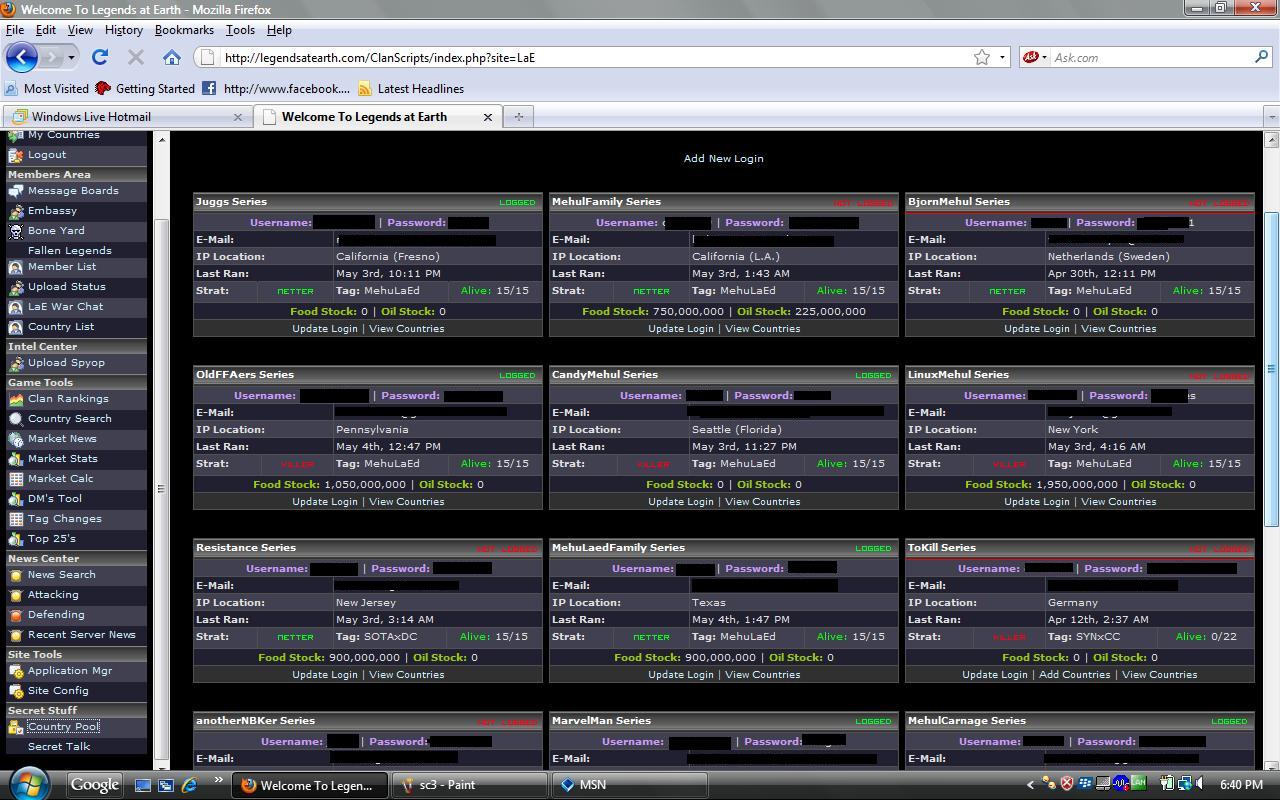
Task: Click Update Login for CandyMehul Series
Action: 680,501
